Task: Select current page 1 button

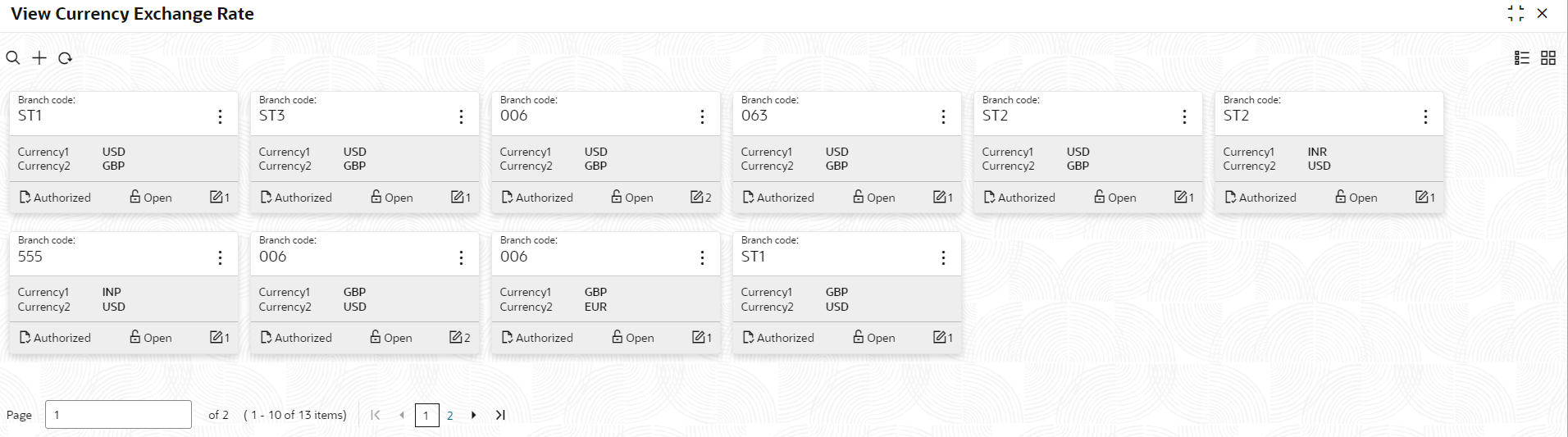Action: (x=426, y=416)
